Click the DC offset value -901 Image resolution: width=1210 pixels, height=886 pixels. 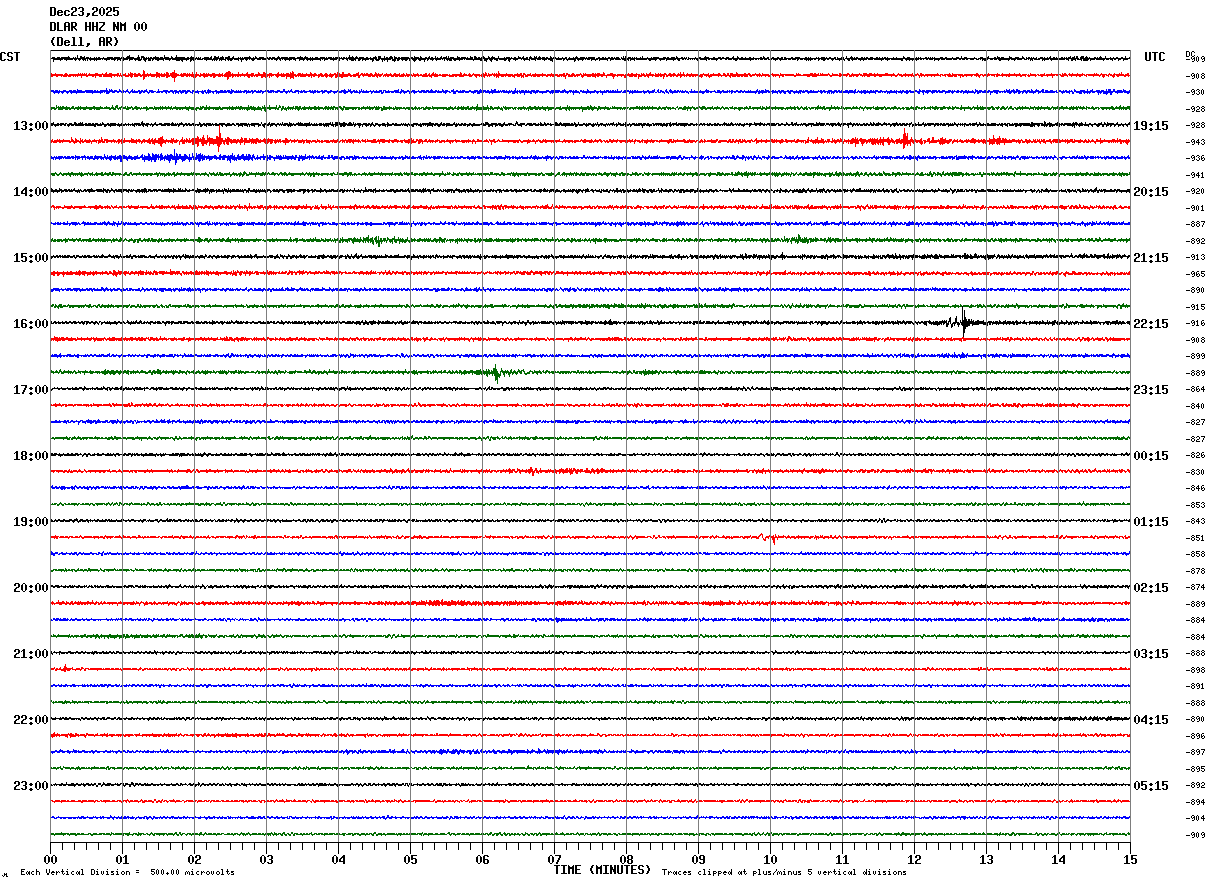1196,208
